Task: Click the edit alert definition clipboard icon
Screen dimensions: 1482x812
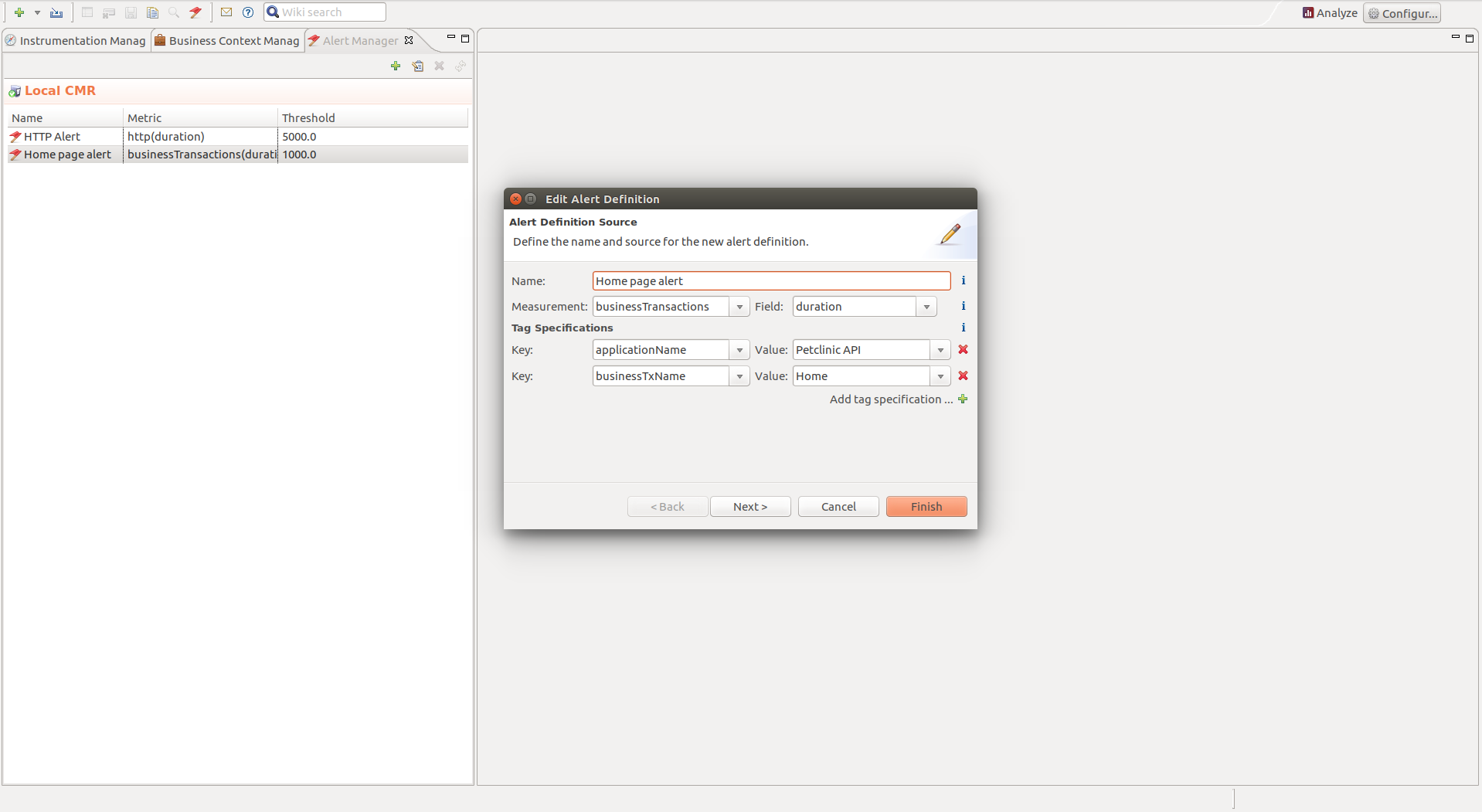Action: click(x=417, y=66)
